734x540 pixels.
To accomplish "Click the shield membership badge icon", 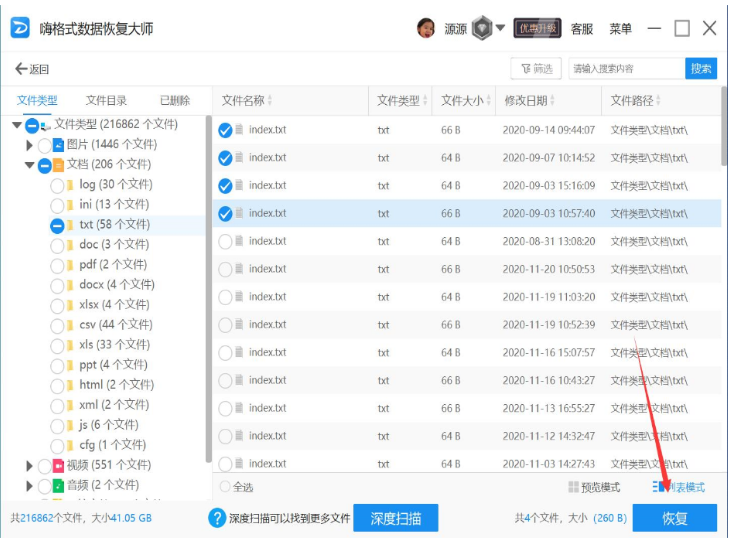I will pyautogui.click(x=481, y=28).
